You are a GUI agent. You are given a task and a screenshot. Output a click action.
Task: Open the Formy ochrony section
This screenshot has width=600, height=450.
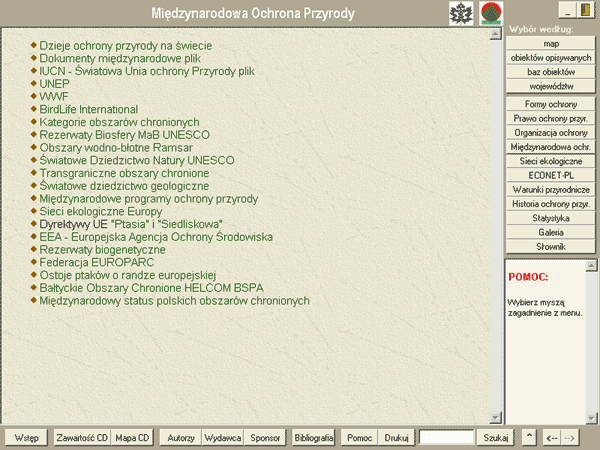pyautogui.click(x=551, y=104)
